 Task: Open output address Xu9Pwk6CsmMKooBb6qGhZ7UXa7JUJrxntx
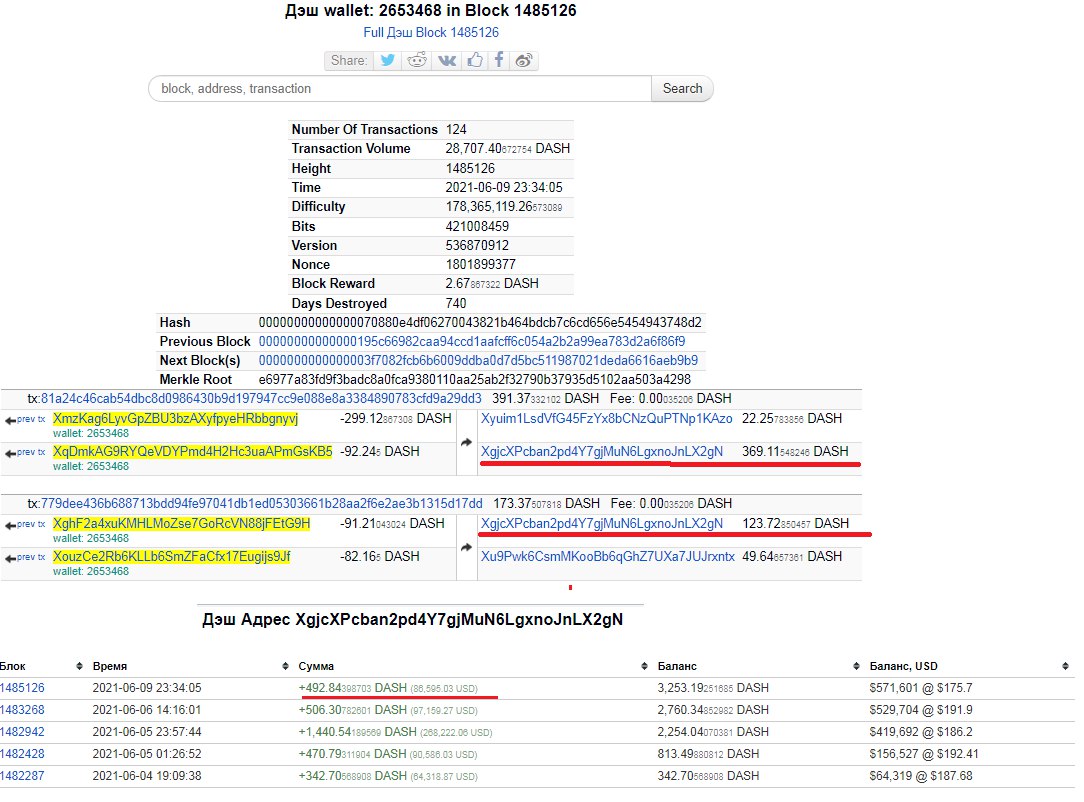pos(608,557)
